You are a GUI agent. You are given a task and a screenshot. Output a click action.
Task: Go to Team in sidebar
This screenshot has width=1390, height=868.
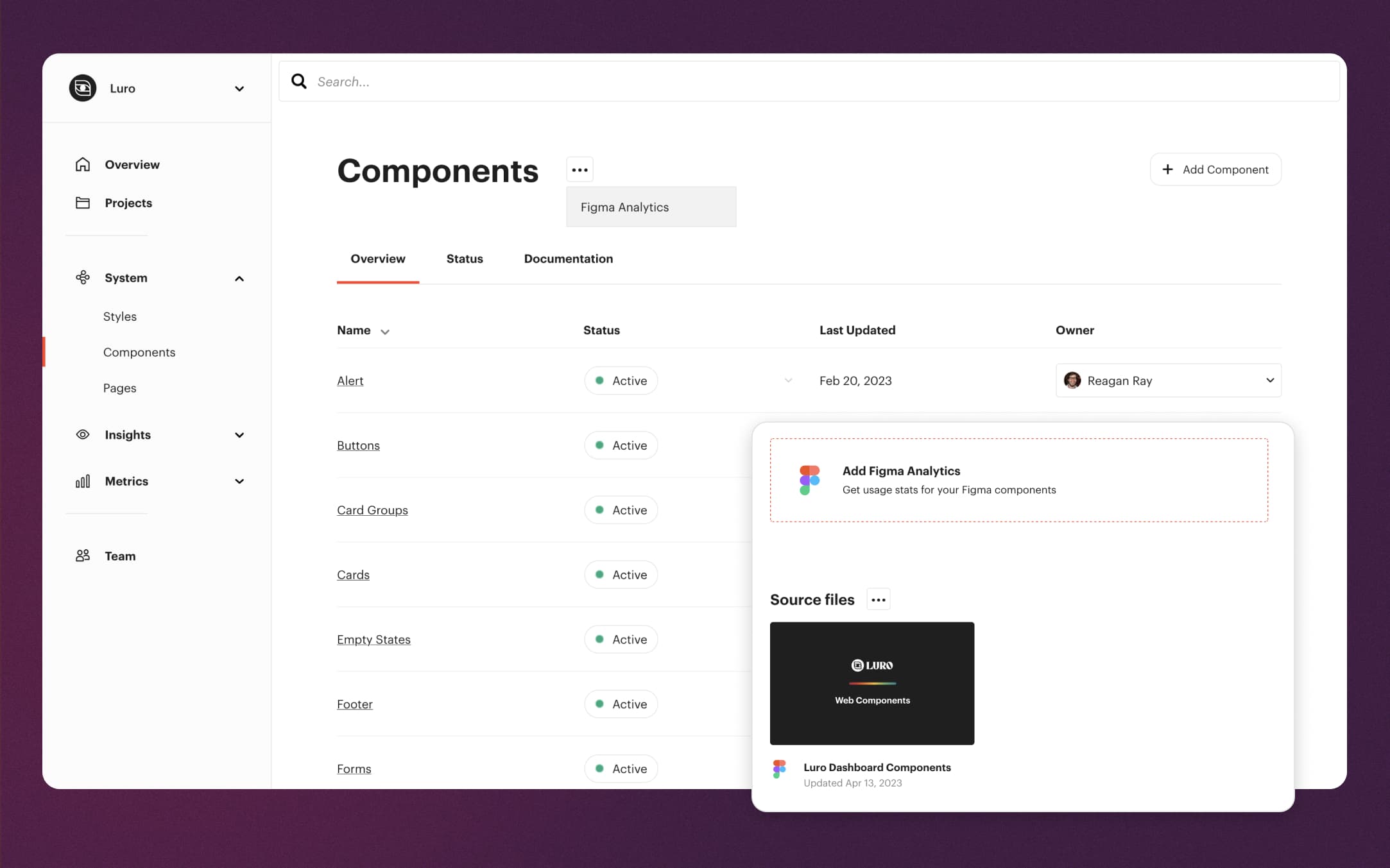(120, 556)
